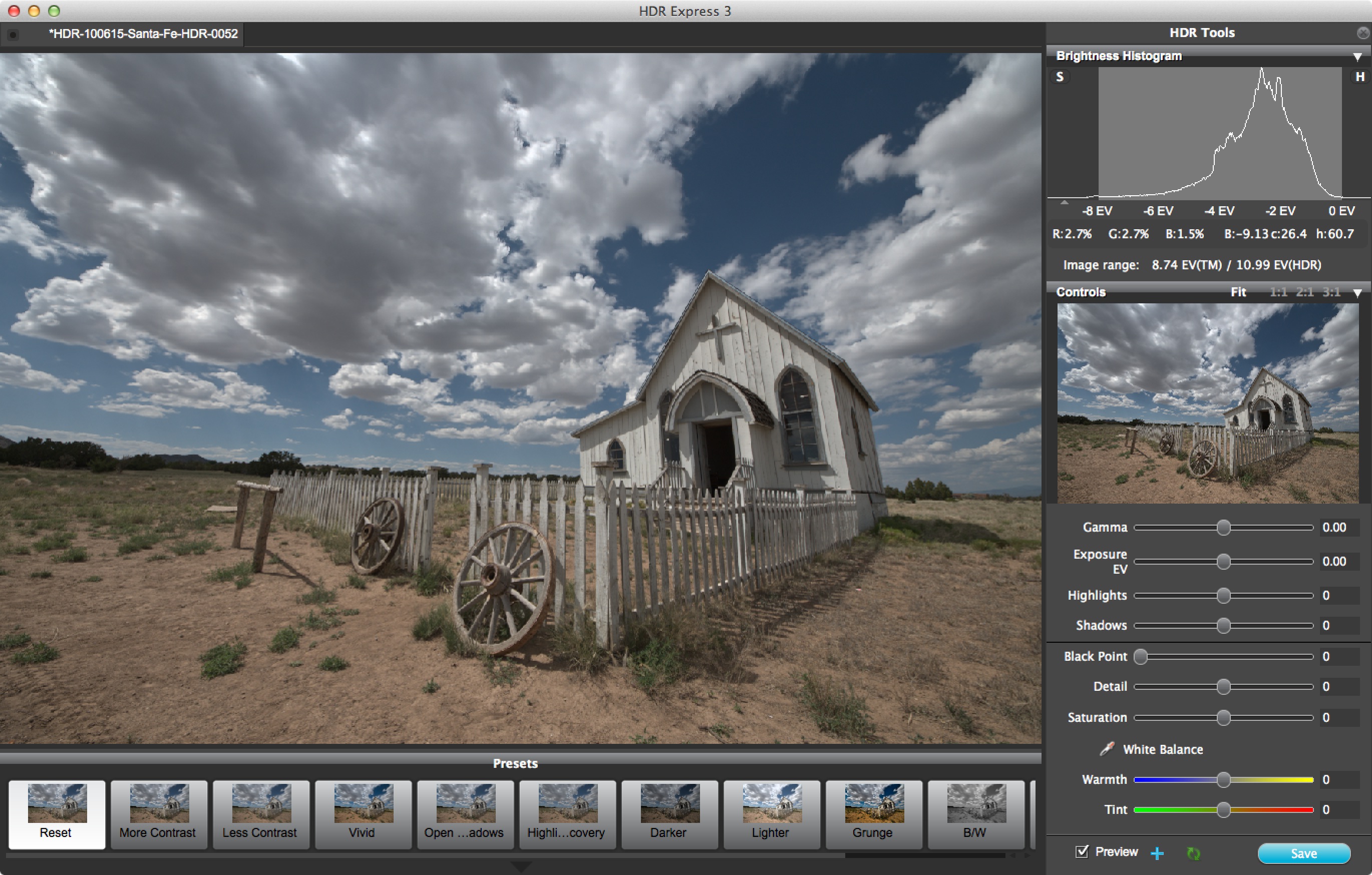This screenshot has width=1372, height=875.
Task: Select the HDR-100615-Santa-Fe-HDR-0052 document tab
Action: pyautogui.click(x=142, y=34)
